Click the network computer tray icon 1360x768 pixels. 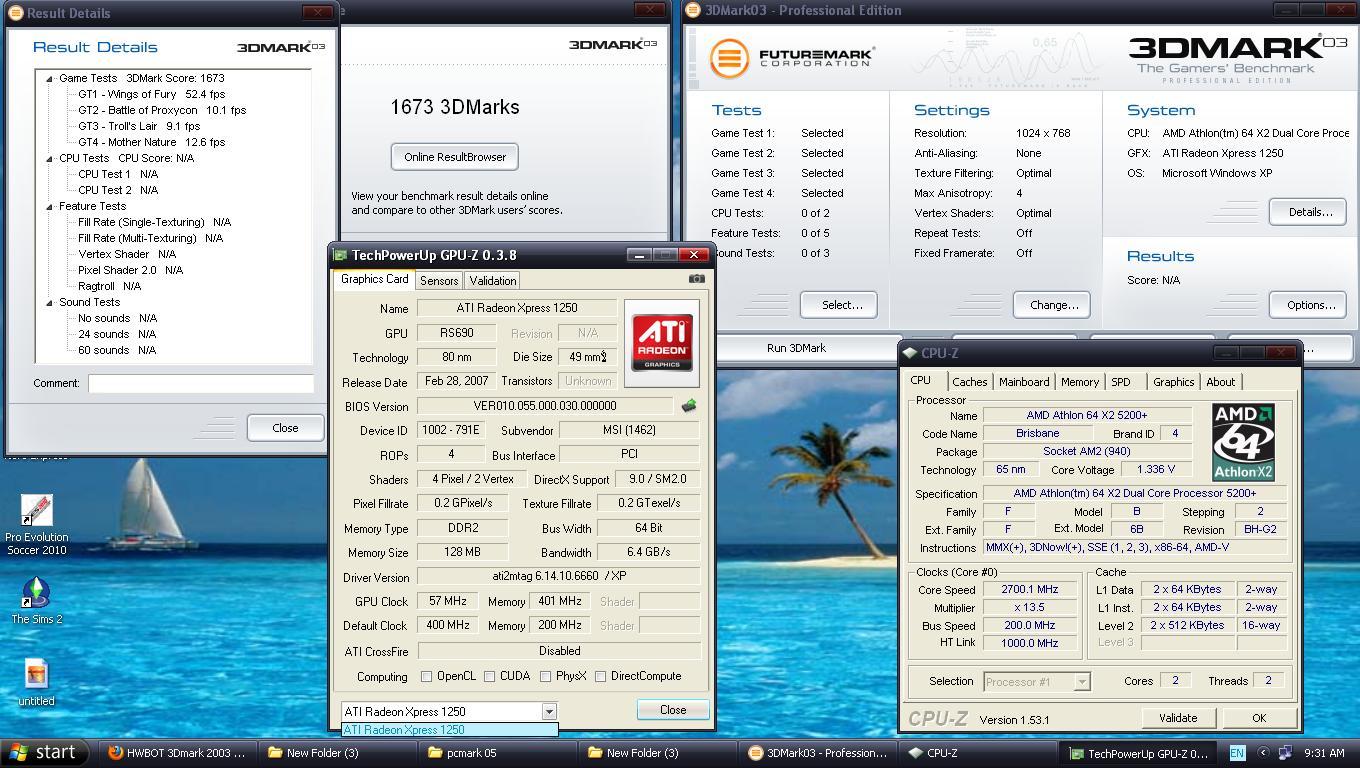tap(1285, 753)
